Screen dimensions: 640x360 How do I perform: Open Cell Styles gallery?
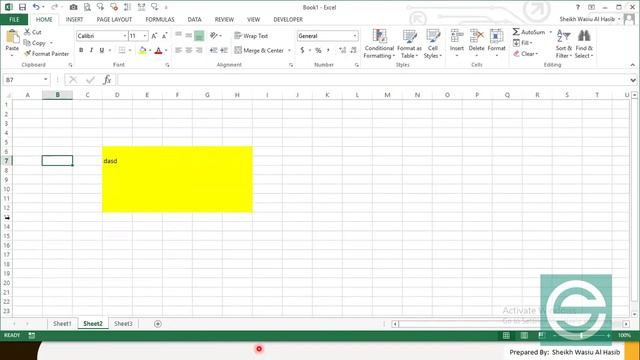[x=433, y=44]
